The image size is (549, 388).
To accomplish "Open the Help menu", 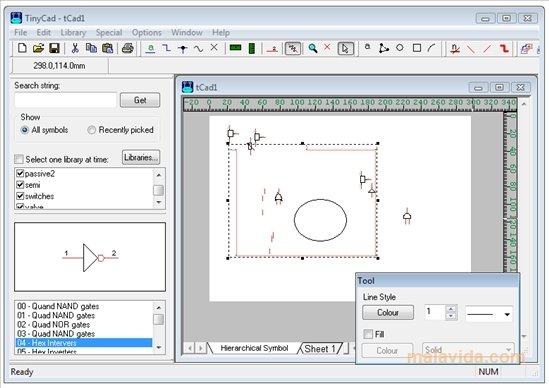I will coord(221,33).
